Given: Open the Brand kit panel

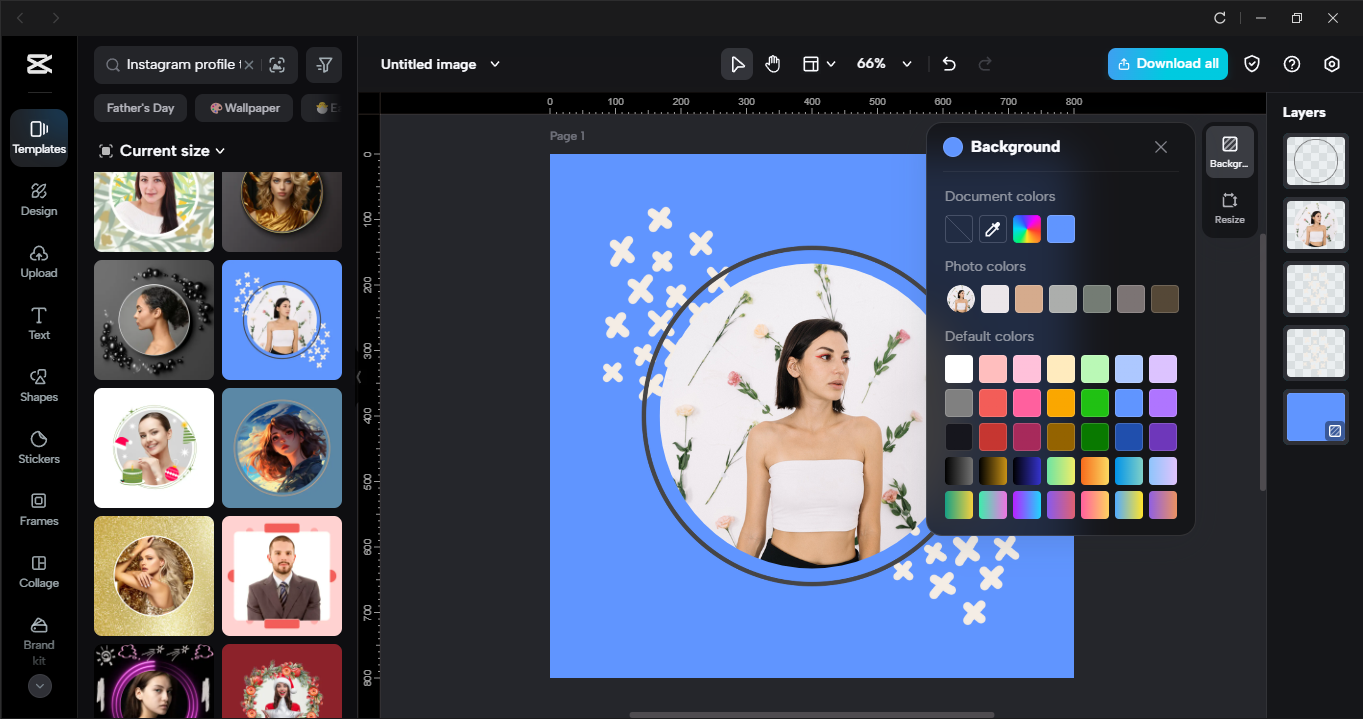Looking at the screenshot, I should pos(38,637).
